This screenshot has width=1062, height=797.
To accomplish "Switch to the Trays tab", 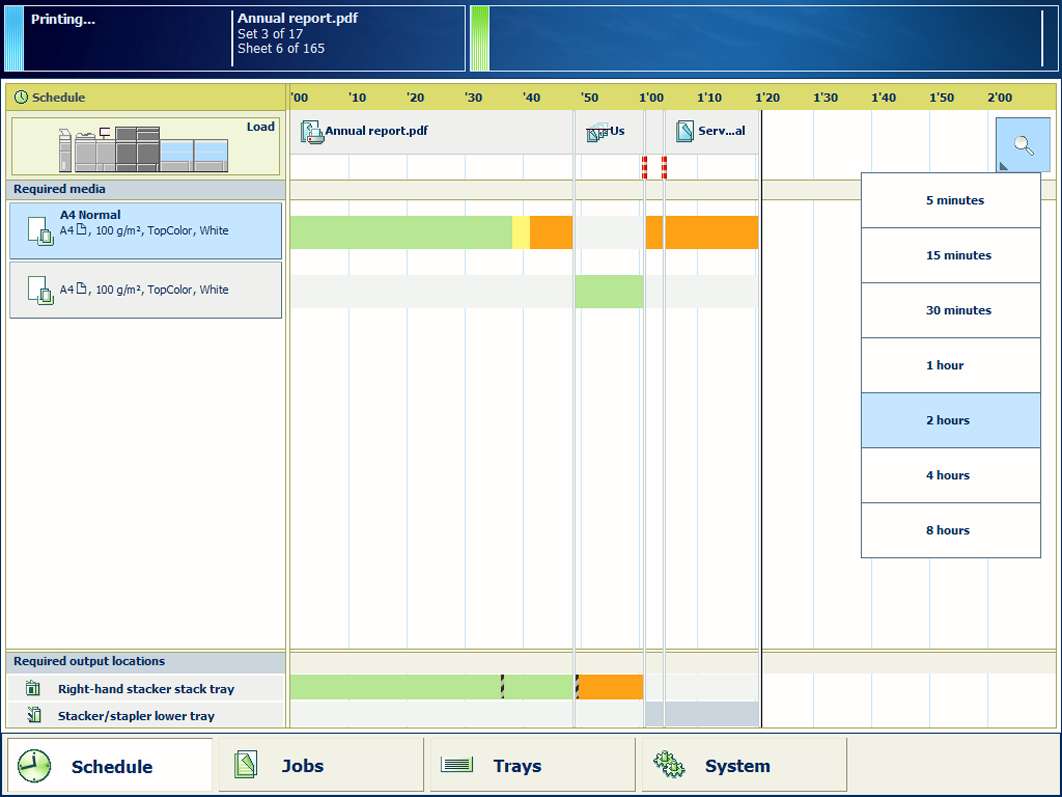I will pyautogui.click(x=532, y=765).
